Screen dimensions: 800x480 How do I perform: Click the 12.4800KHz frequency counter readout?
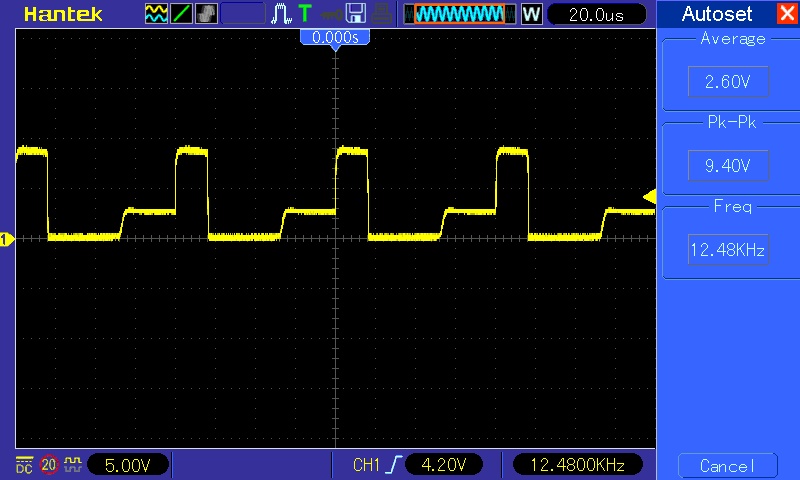(578, 465)
